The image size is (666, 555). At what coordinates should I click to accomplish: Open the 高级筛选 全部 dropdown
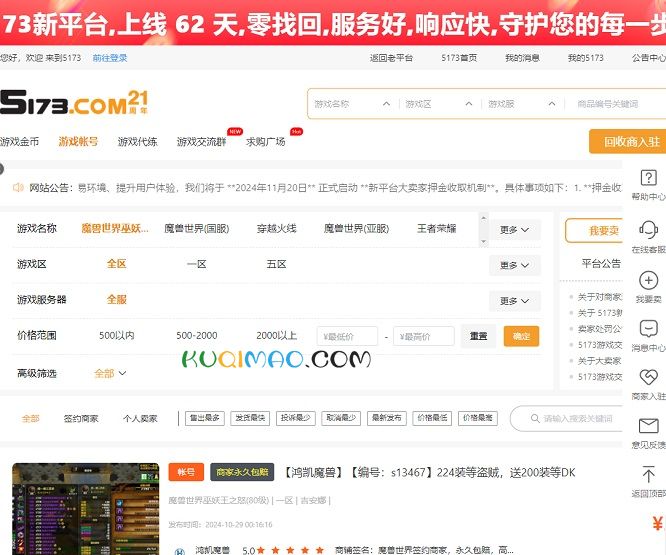click(x=110, y=373)
